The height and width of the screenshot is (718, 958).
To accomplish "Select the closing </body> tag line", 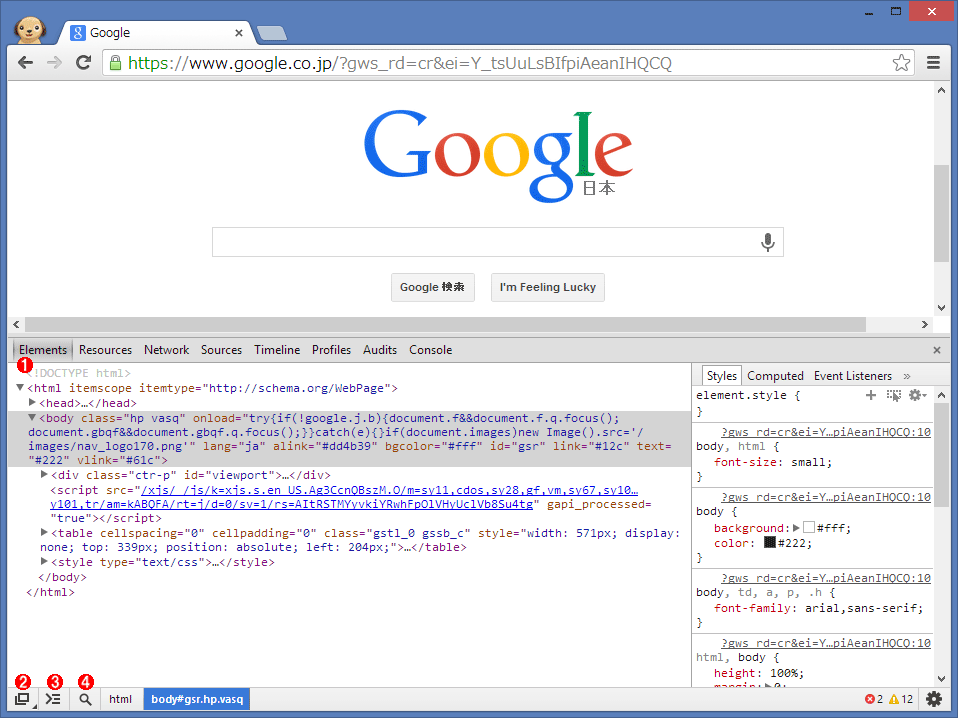I will click(x=62, y=577).
